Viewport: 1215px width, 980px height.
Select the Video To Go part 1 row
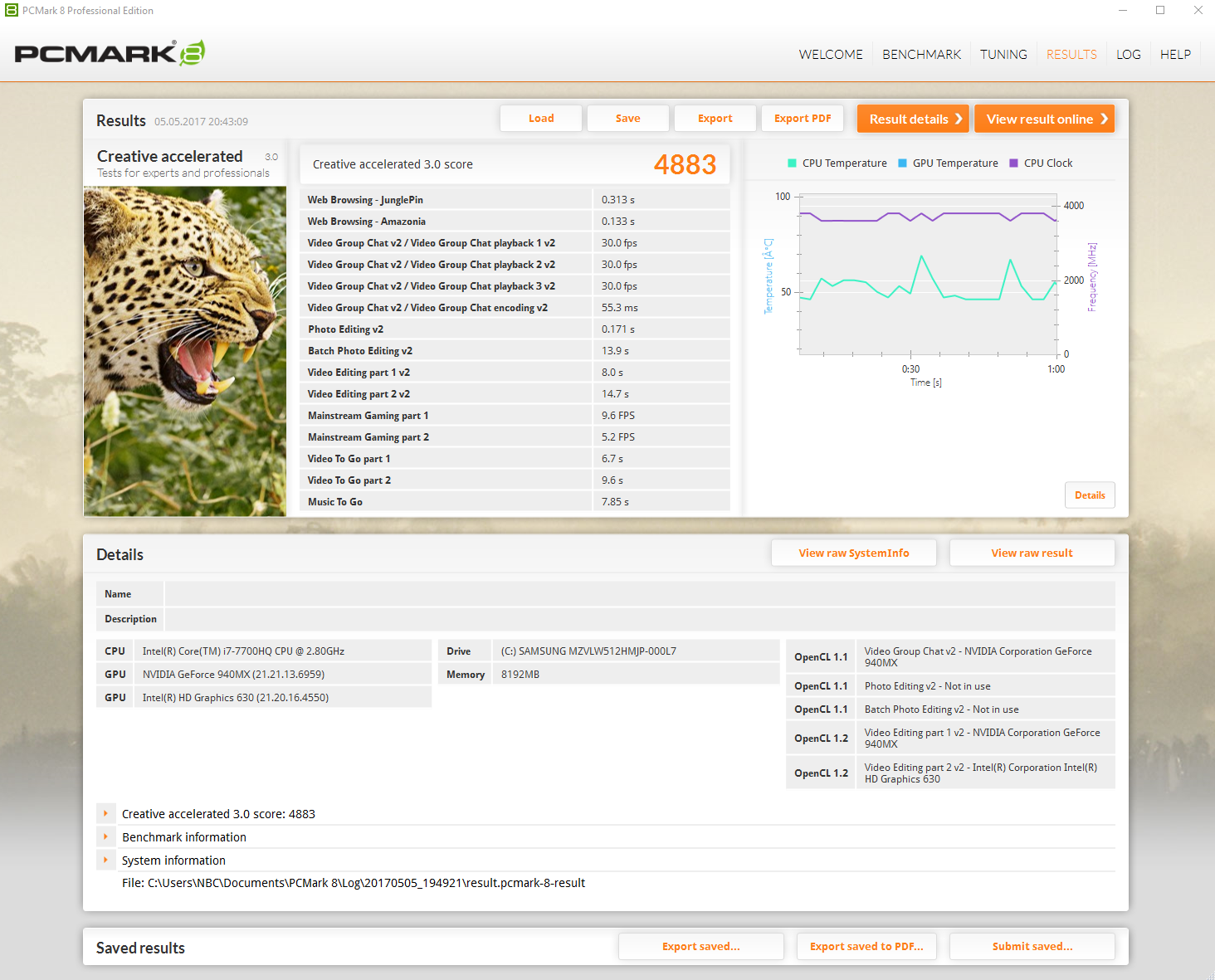(515, 459)
